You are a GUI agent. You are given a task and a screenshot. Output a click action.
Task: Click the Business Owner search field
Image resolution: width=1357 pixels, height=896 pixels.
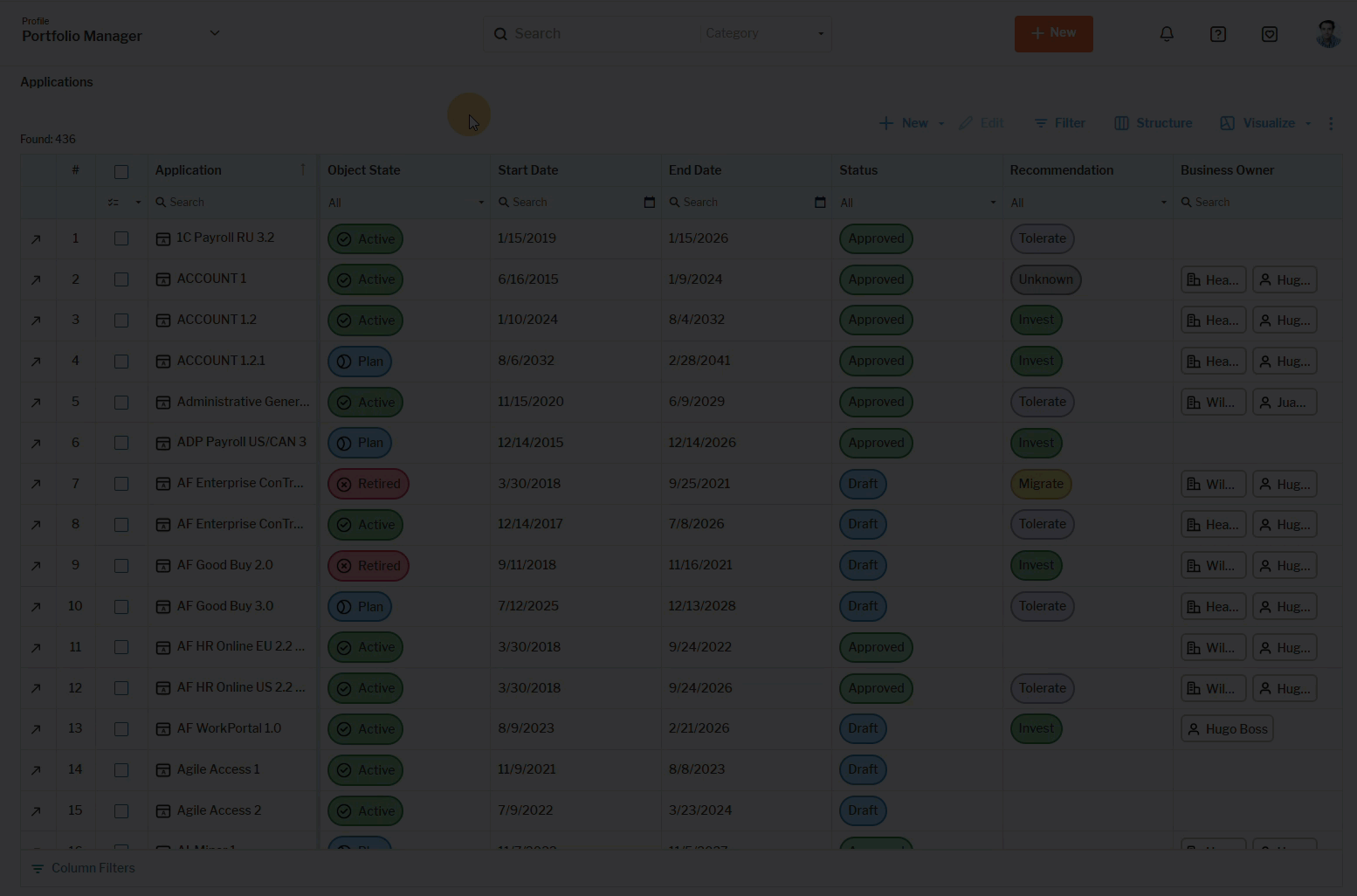pyautogui.click(x=1257, y=203)
